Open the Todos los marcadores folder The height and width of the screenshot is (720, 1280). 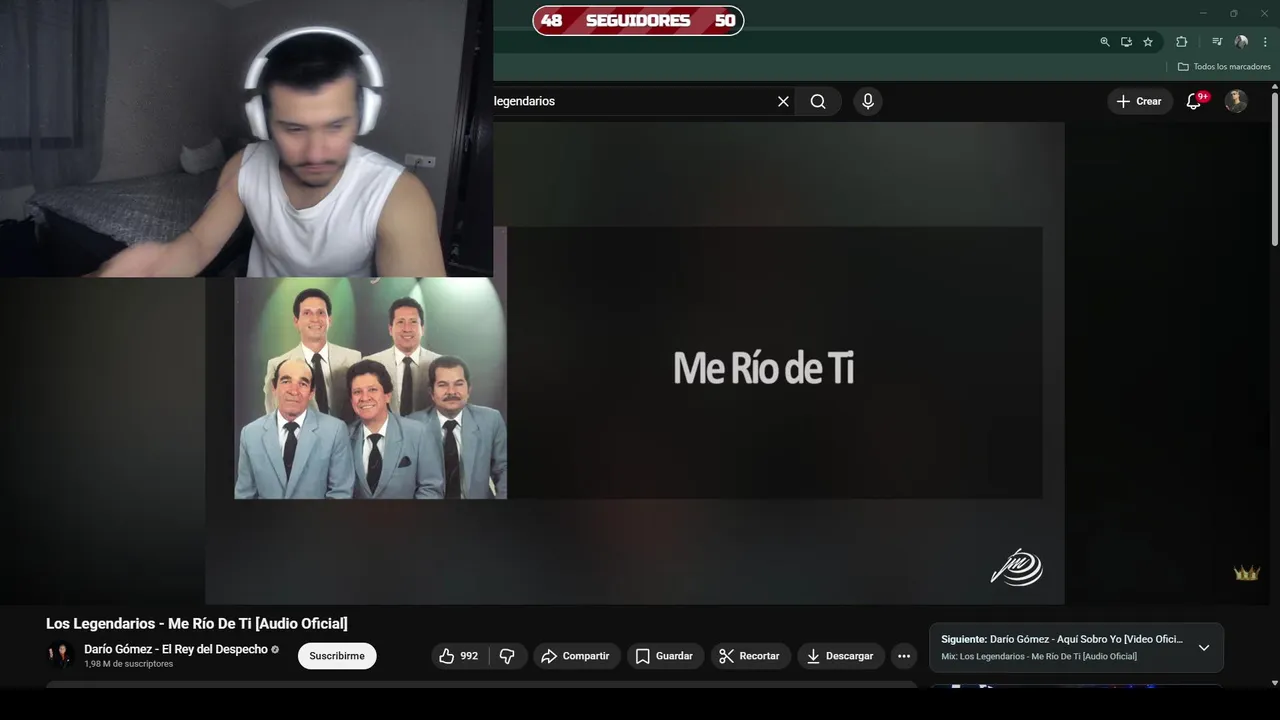point(1224,67)
